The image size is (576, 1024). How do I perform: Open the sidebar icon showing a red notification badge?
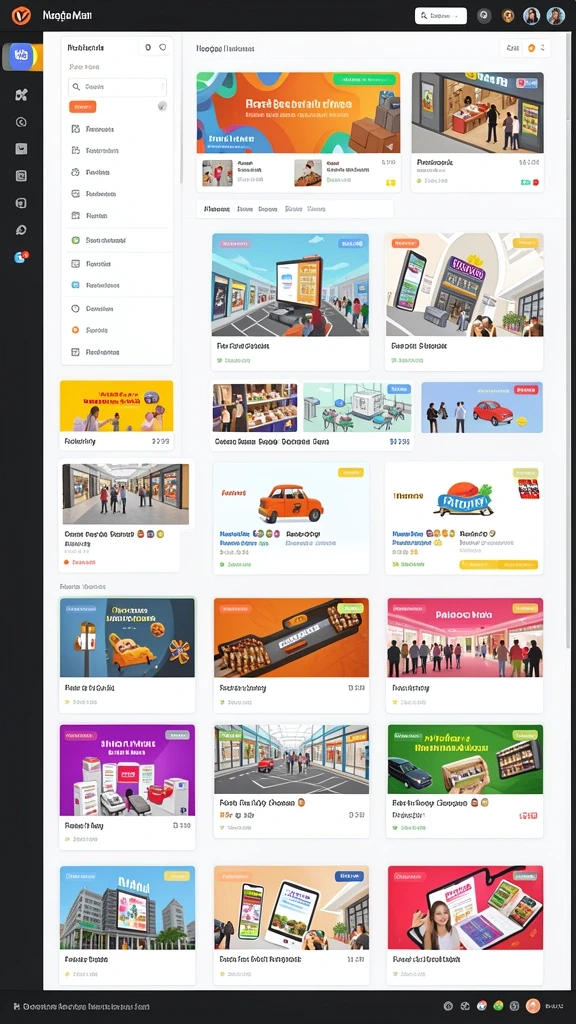tap(21, 257)
